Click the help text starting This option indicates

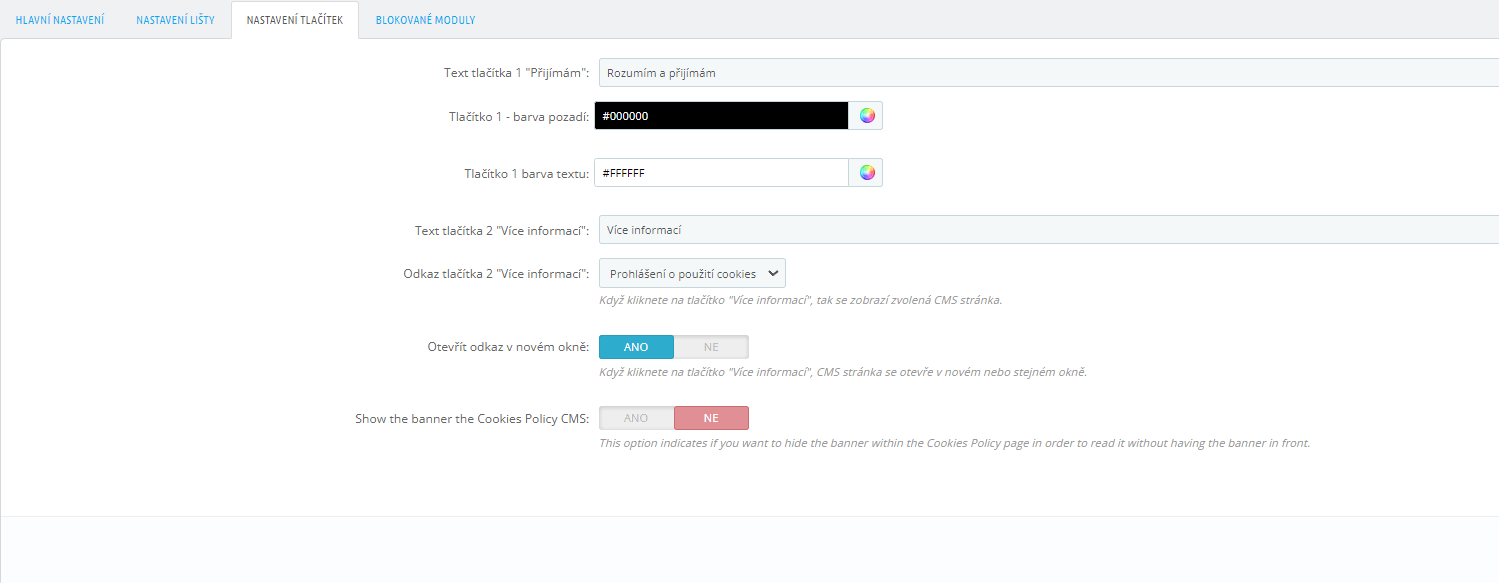[x=954, y=443]
